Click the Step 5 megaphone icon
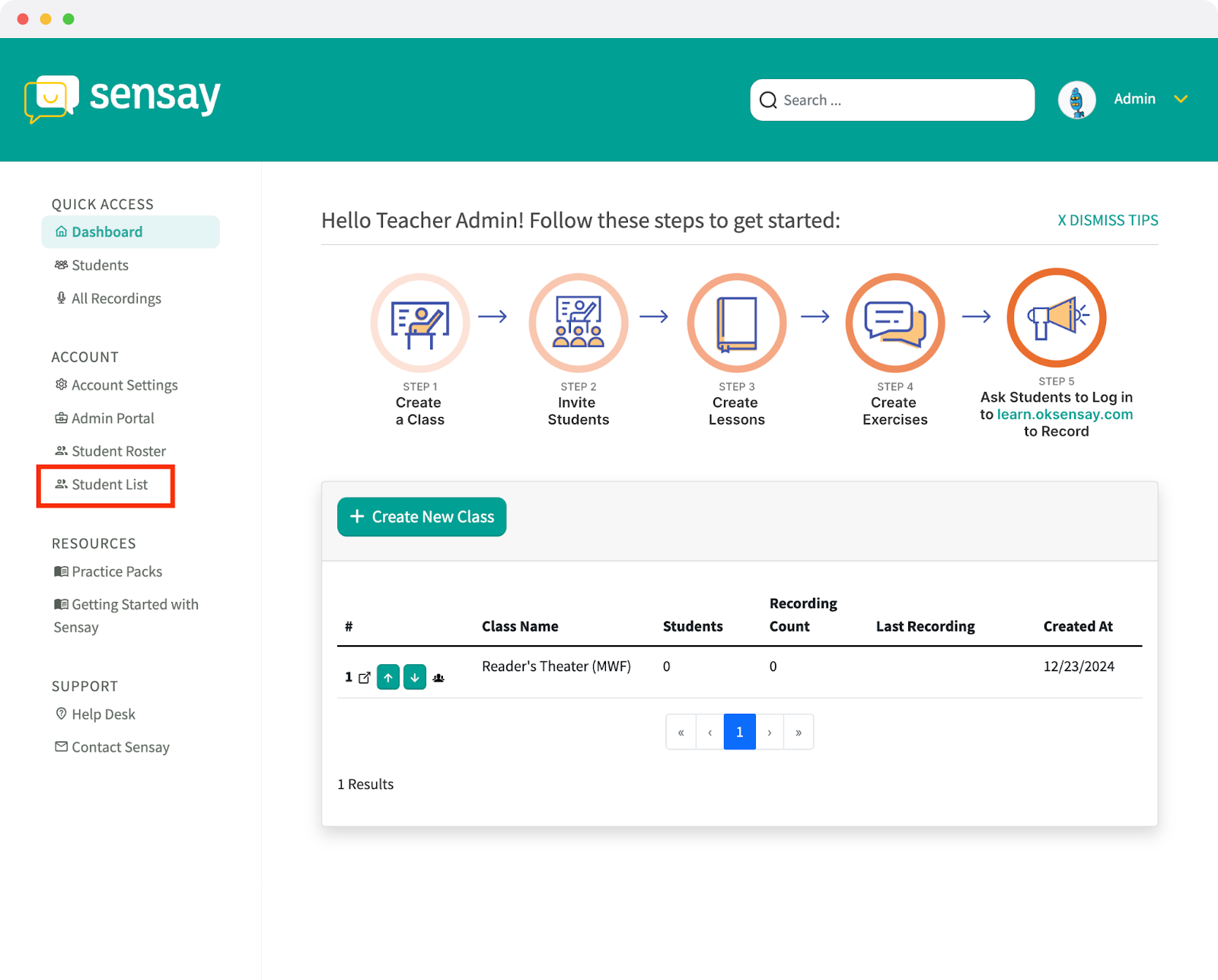This screenshot has width=1218, height=980. pyautogui.click(x=1057, y=317)
